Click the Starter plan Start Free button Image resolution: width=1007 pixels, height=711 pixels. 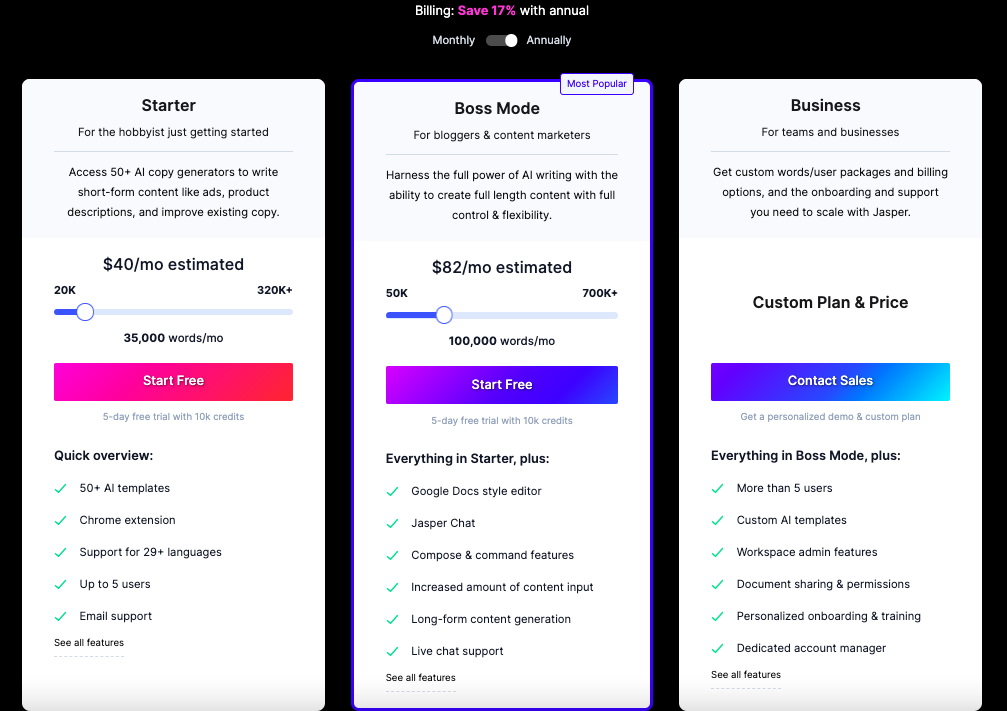[173, 382]
